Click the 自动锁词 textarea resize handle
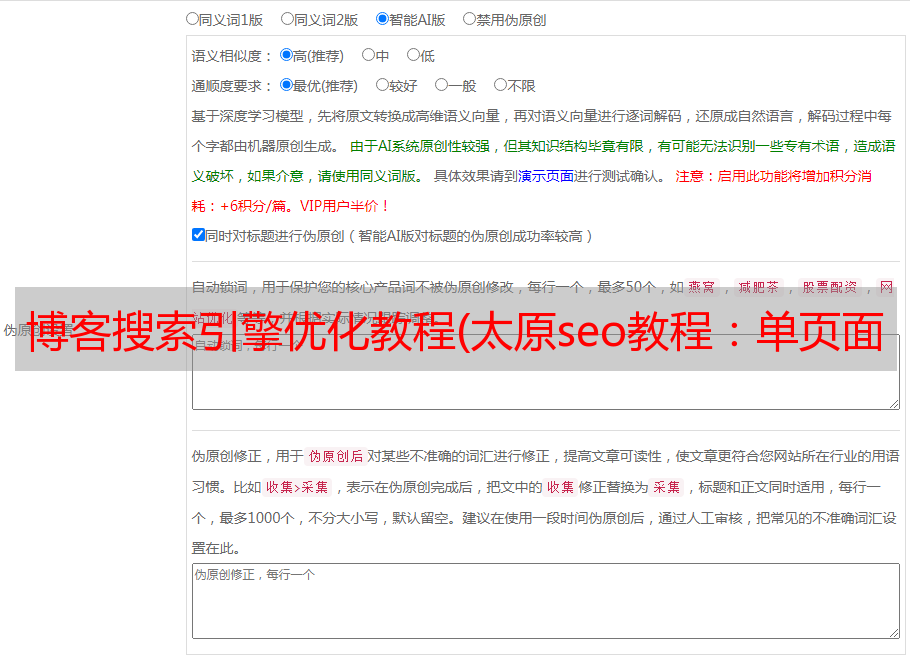Screen dimensions: 911x658 click(x=894, y=404)
